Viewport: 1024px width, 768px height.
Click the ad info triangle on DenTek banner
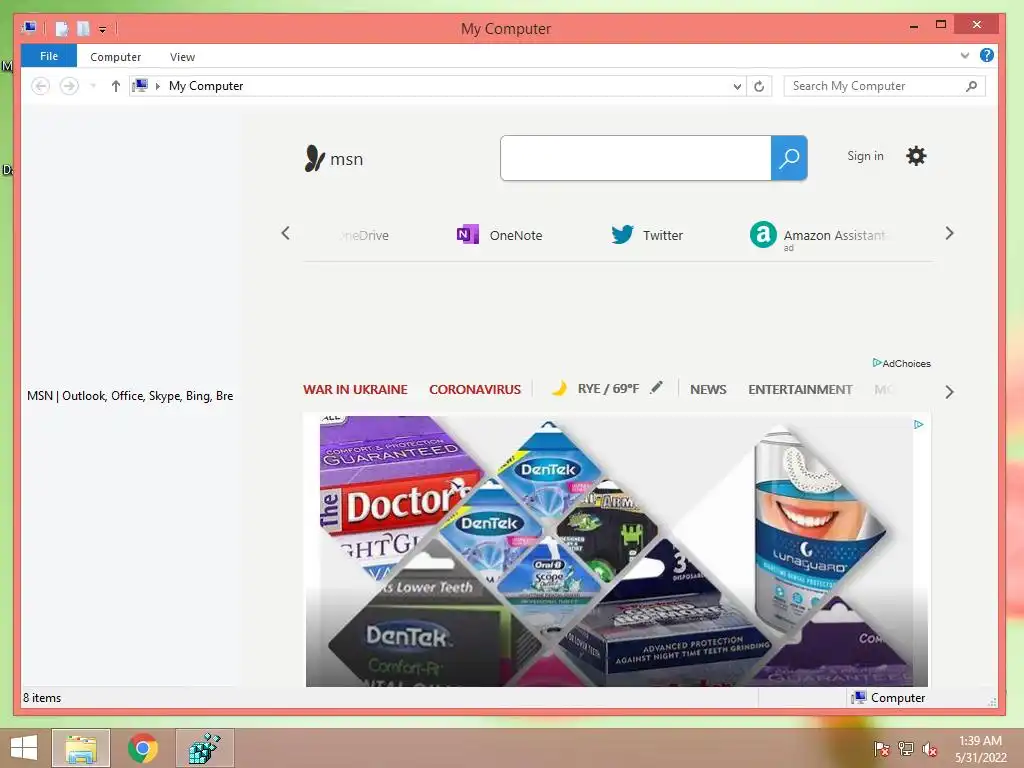(x=918, y=424)
